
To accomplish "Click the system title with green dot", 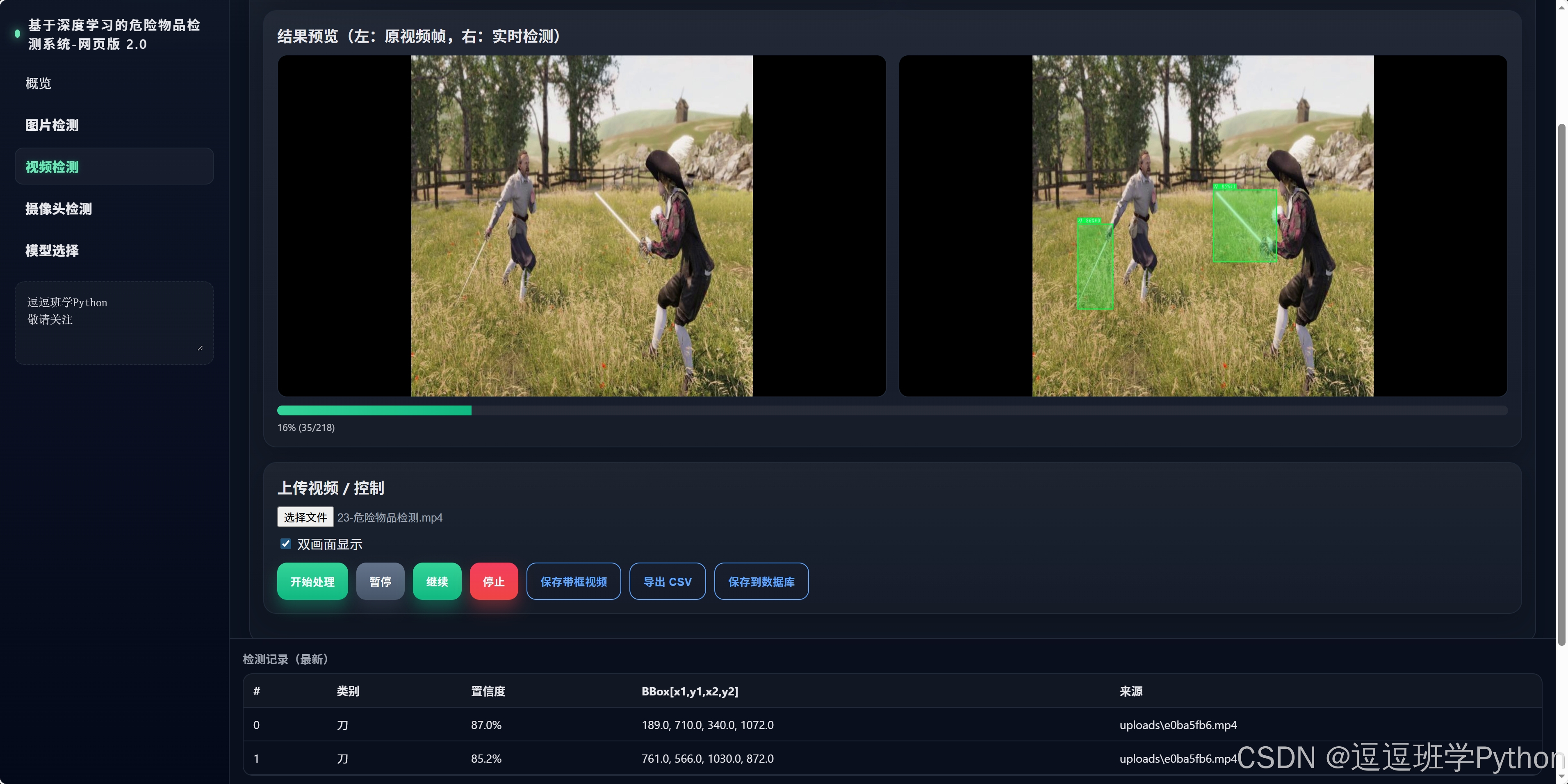I will tap(108, 34).
